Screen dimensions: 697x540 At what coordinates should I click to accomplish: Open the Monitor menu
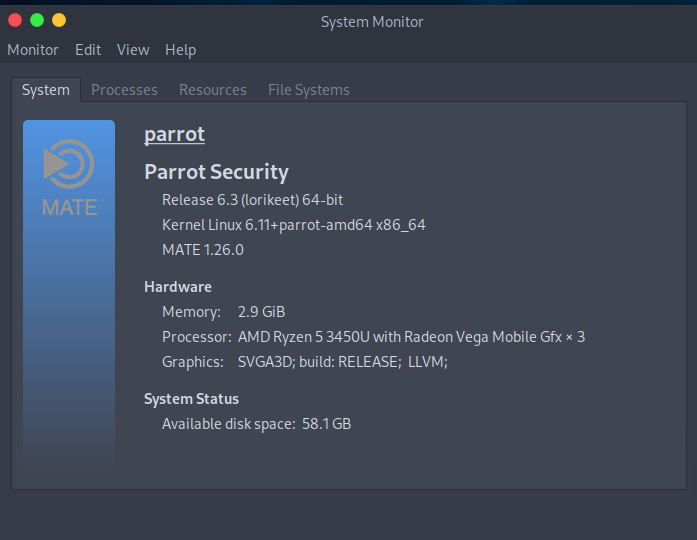[x=33, y=50]
